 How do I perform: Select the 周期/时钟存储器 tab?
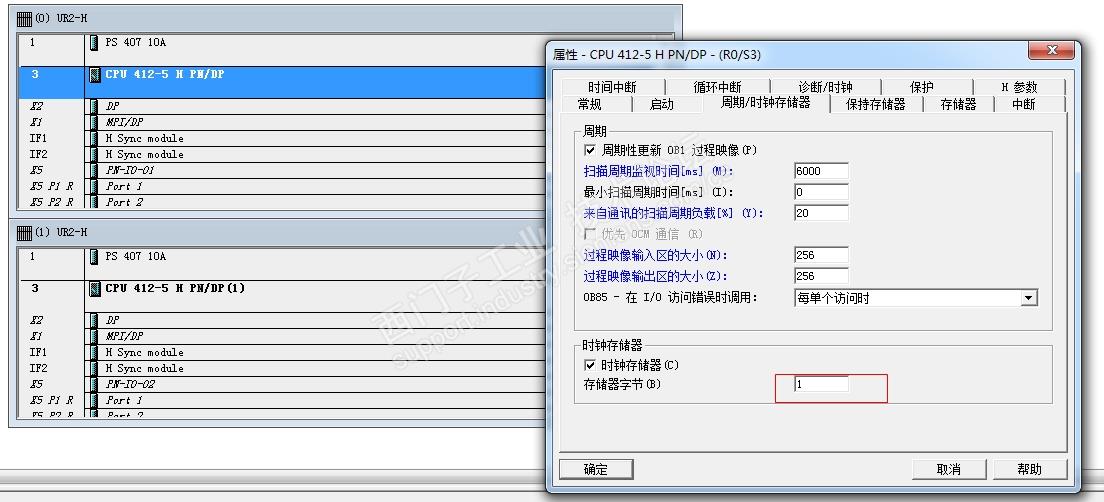click(765, 103)
